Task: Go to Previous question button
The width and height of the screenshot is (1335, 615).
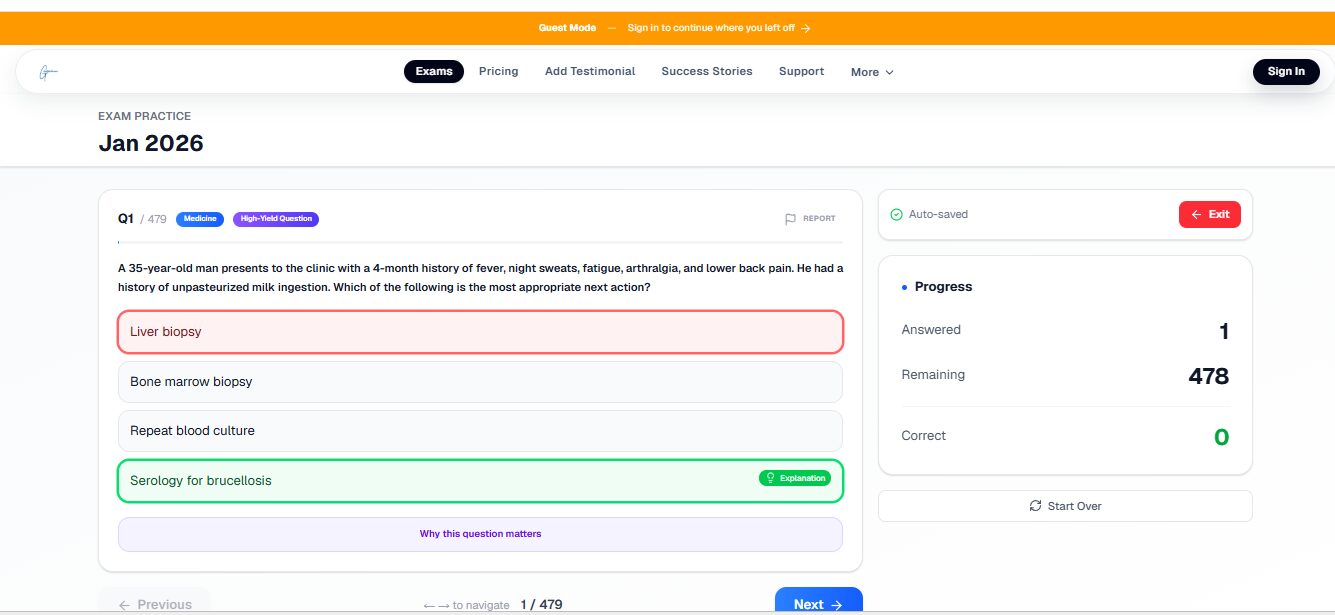Action: click(x=155, y=604)
